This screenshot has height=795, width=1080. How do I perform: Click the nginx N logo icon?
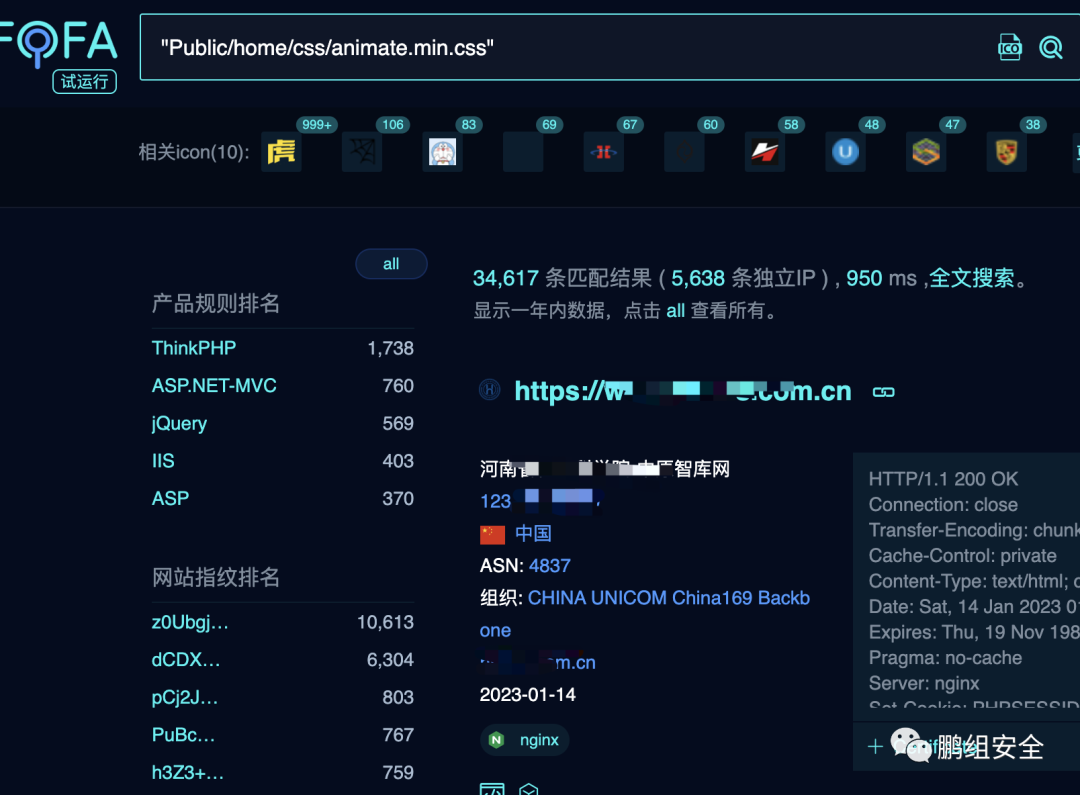point(496,740)
